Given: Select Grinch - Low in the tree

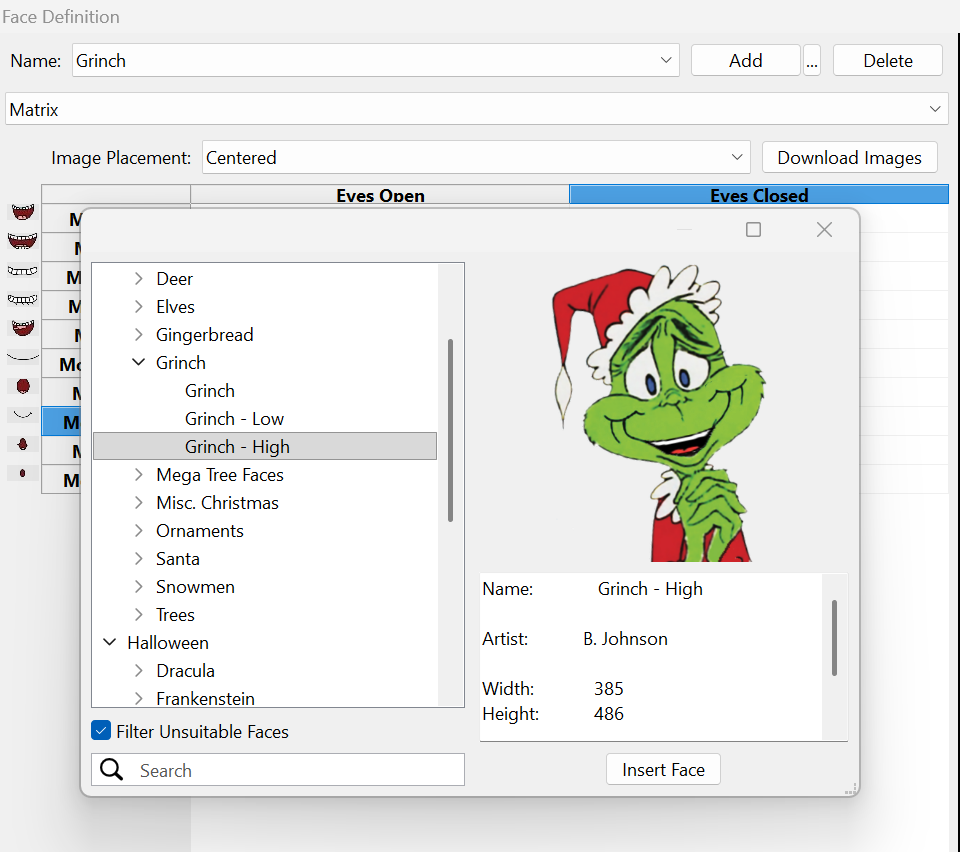Looking at the screenshot, I should click(x=234, y=419).
